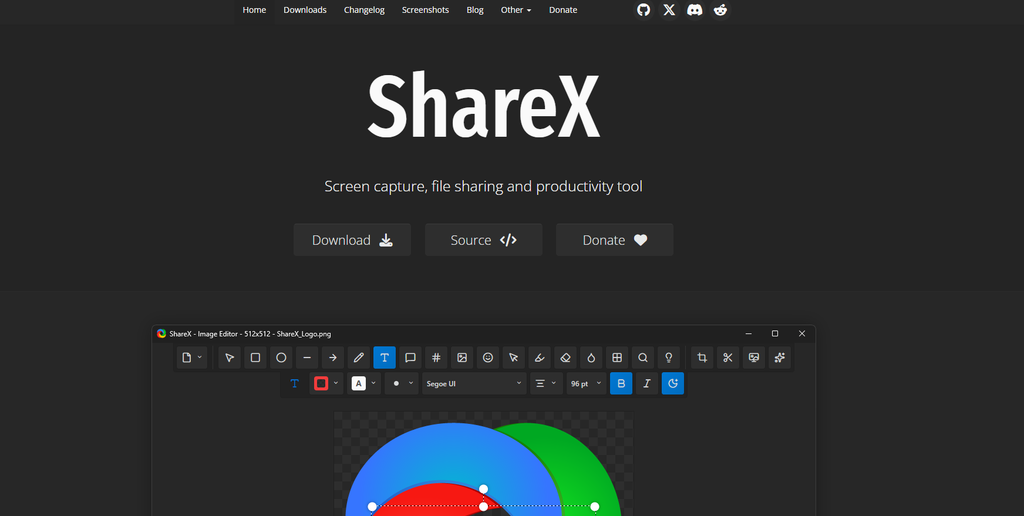This screenshot has width=1024, height=516.
Task: Select the Spotlight lightbulb tool
Action: pyautogui.click(x=669, y=357)
